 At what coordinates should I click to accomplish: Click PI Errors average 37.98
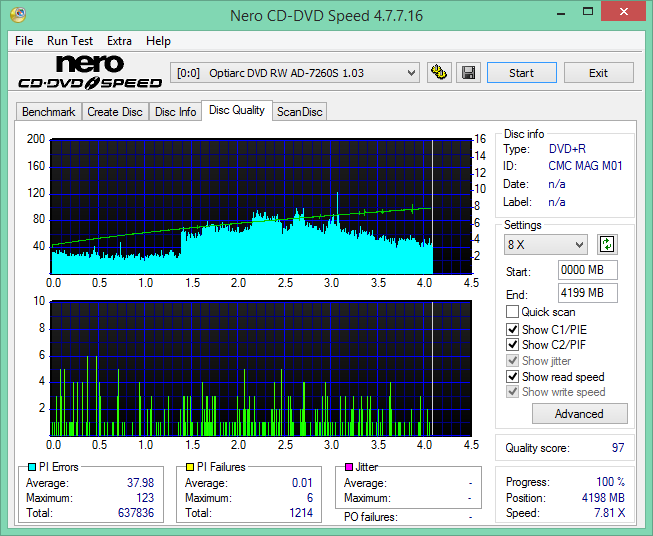[x=140, y=482]
